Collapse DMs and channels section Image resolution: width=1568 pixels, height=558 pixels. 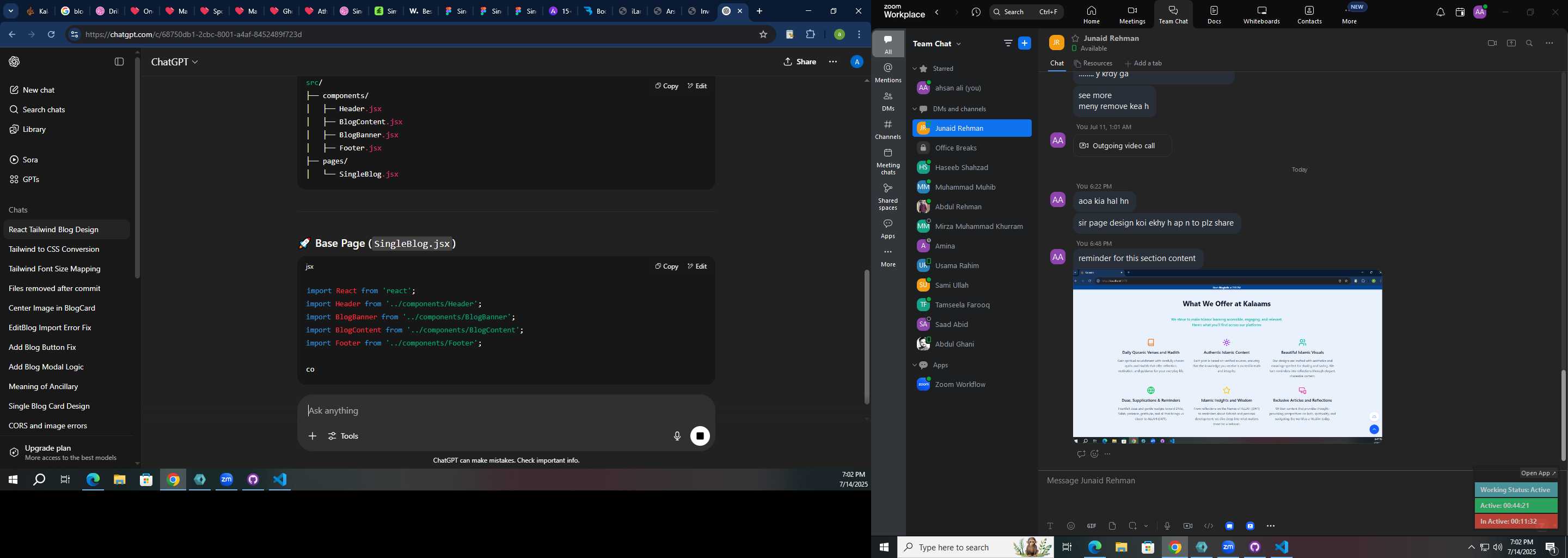coord(914,109)
